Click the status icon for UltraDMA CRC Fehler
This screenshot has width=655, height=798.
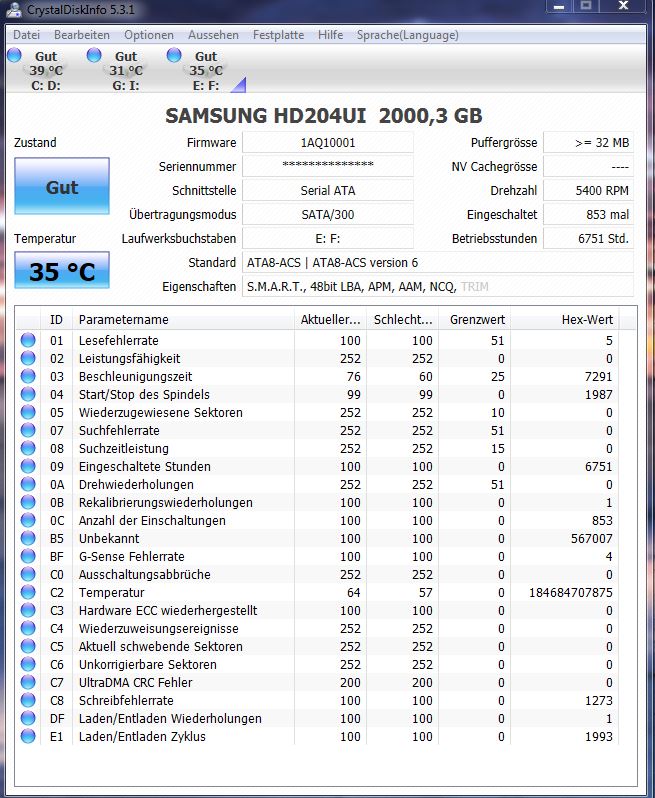pos(28,682)
